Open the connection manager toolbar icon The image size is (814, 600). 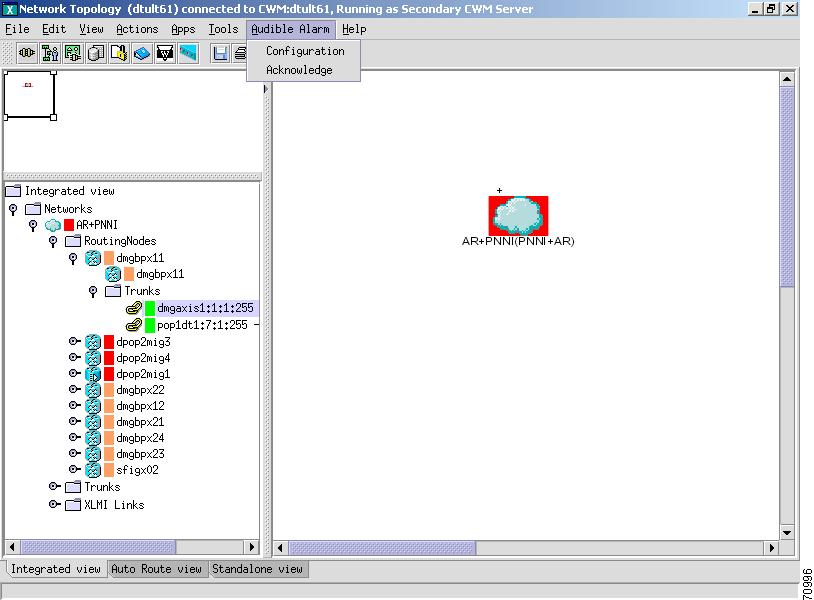coord(27,53)
